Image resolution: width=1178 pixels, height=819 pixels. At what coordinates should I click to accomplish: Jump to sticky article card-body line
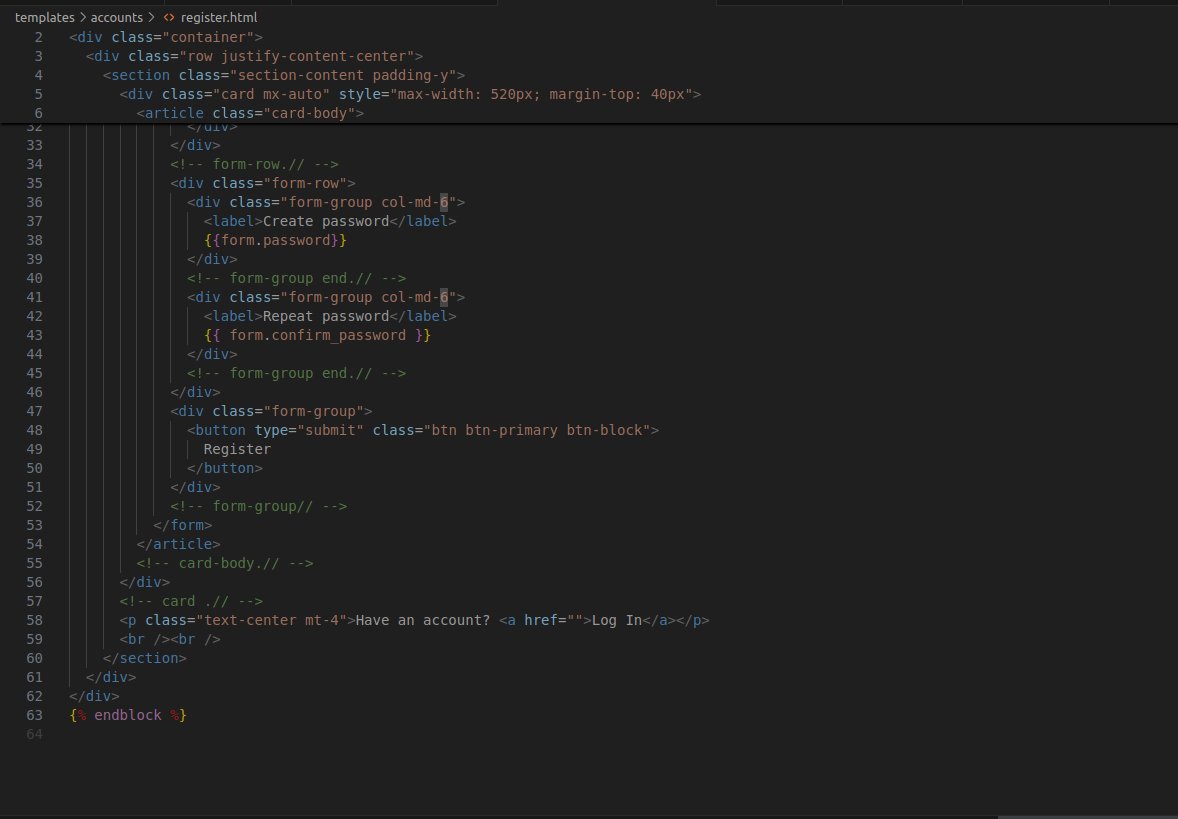pyautogui.click(x=250, y=113)
